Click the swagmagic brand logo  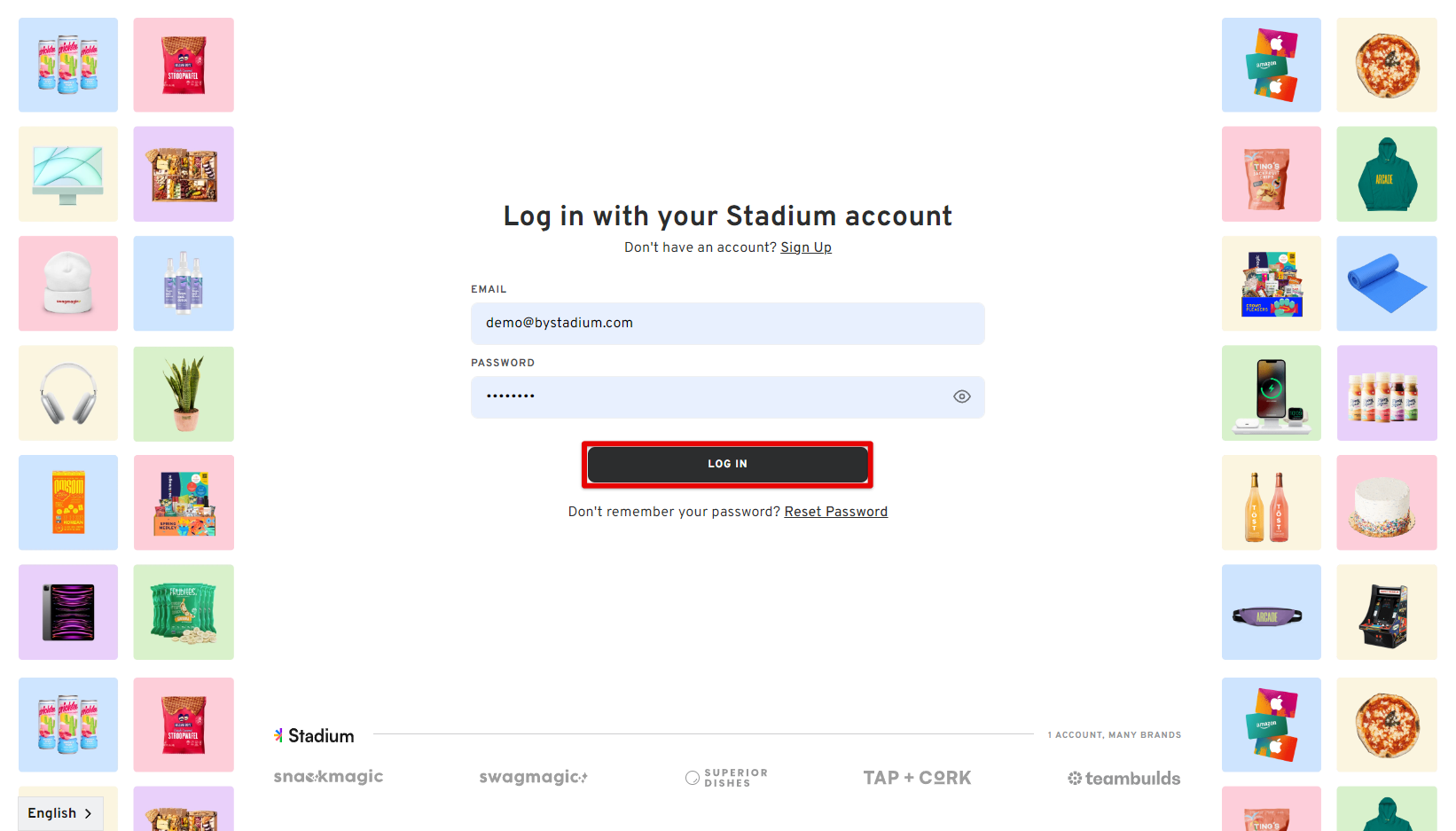tap(533, 776)
